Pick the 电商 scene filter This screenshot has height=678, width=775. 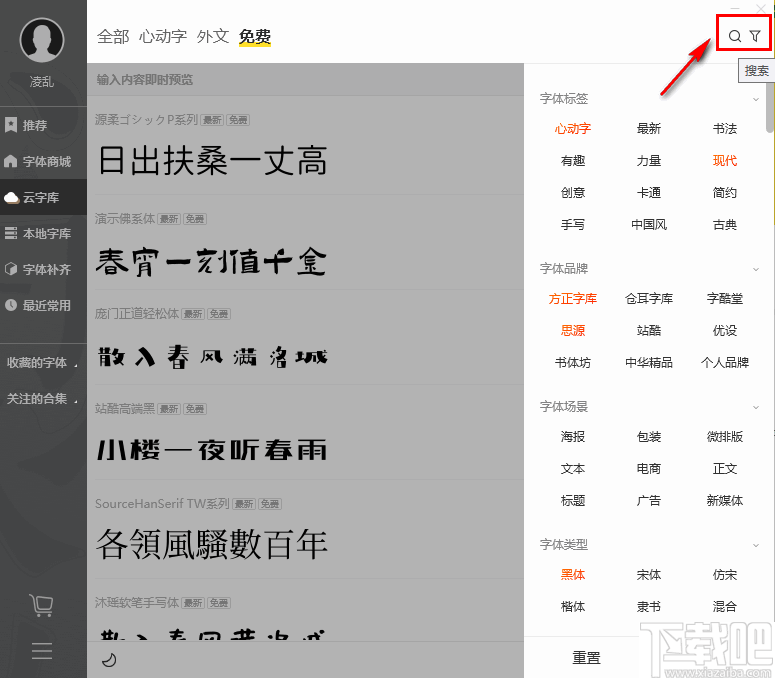click(x=649, y=468)
